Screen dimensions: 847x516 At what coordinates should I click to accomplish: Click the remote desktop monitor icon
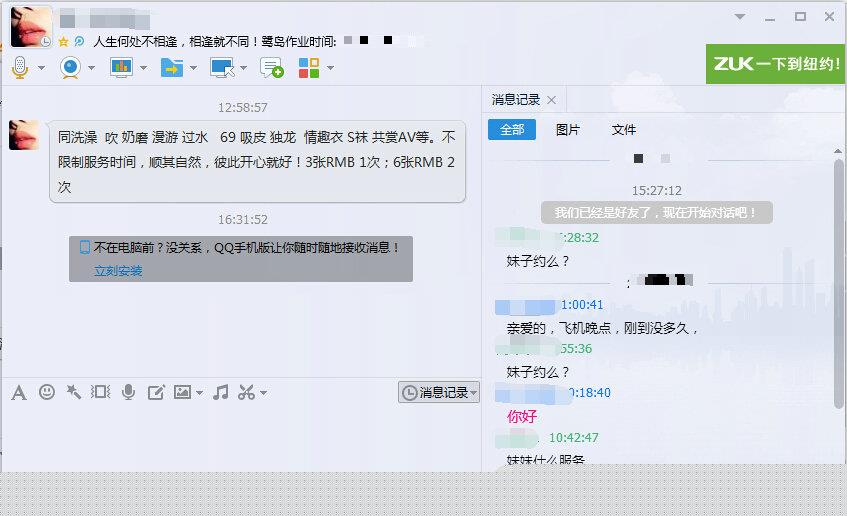click(221, 67)
